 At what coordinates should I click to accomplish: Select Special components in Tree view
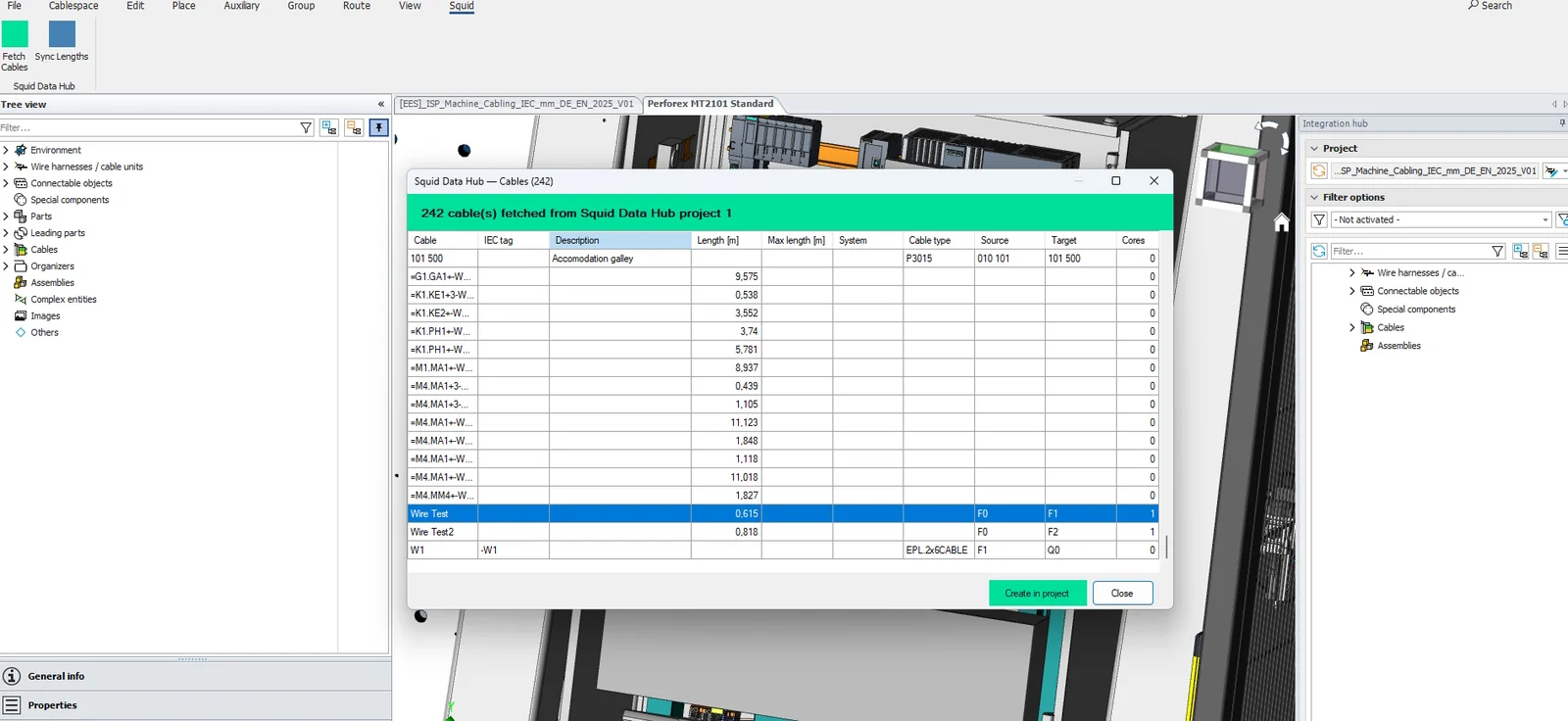[x=70, y=200]
